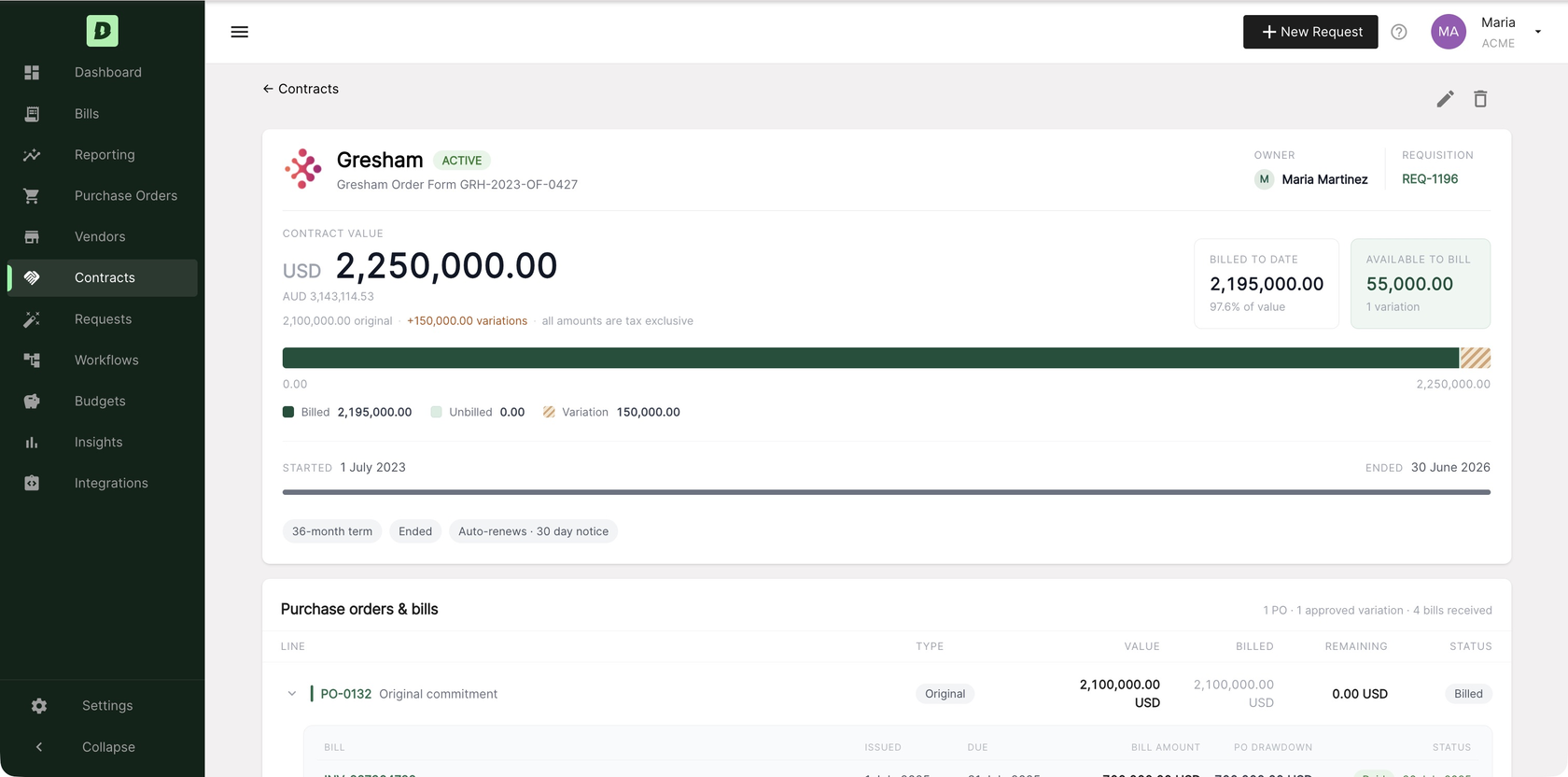Viewport: 1568px width, 777px height.
Task: Open the Insights bar chart icon
Action: 32,442
